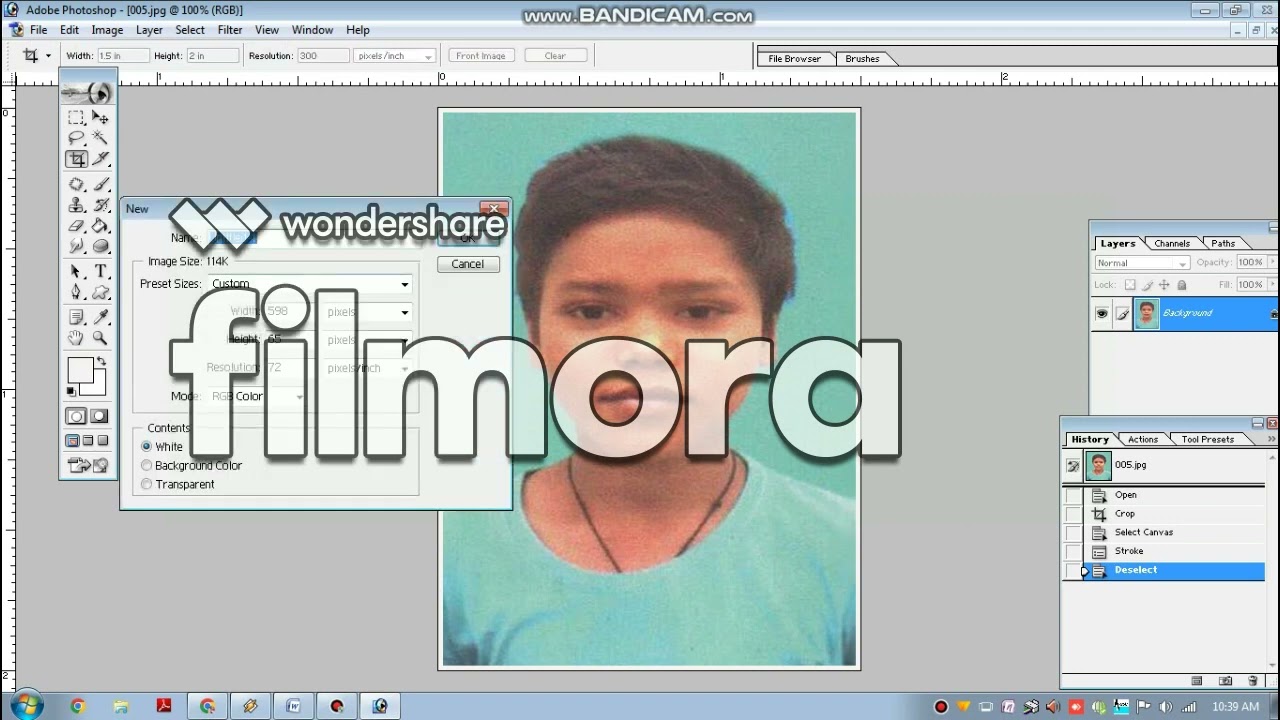This screenshot has width=1280, height=720.
Task: Hide the Background layer eye icon
Action: [1102, 314]
